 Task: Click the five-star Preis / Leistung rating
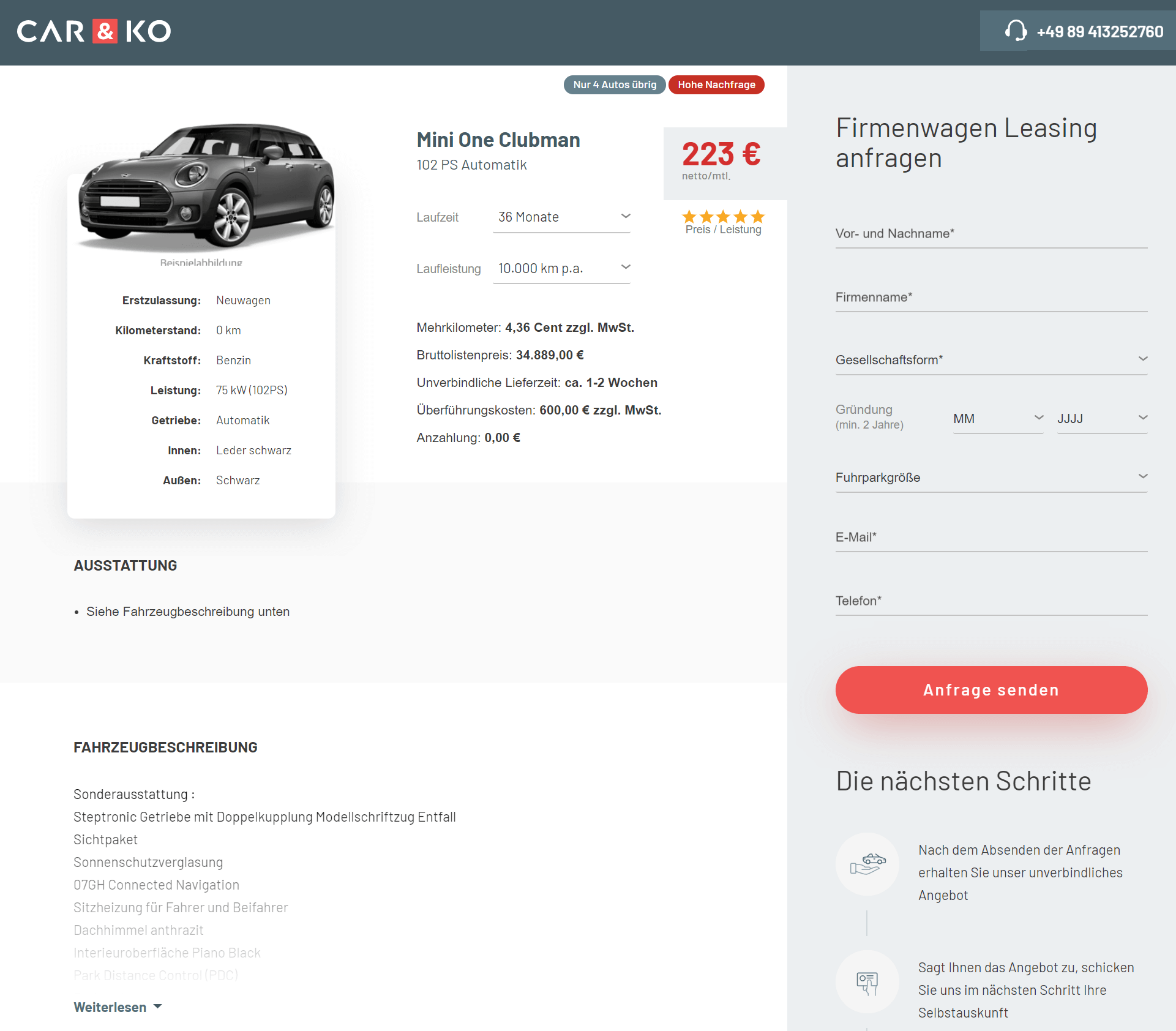(723, 223)
